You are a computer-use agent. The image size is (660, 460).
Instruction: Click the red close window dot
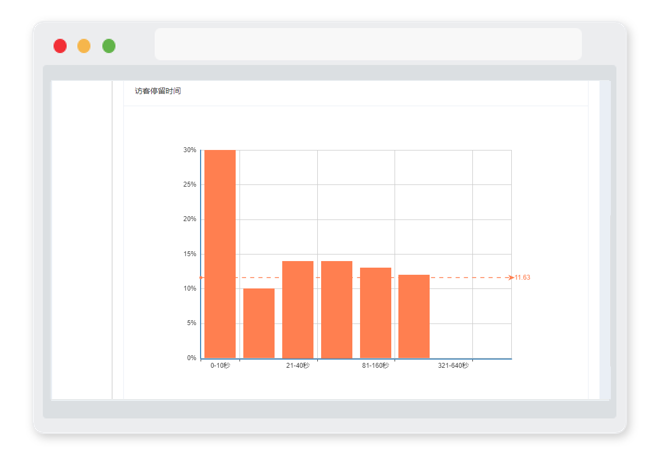coord(60,46)
